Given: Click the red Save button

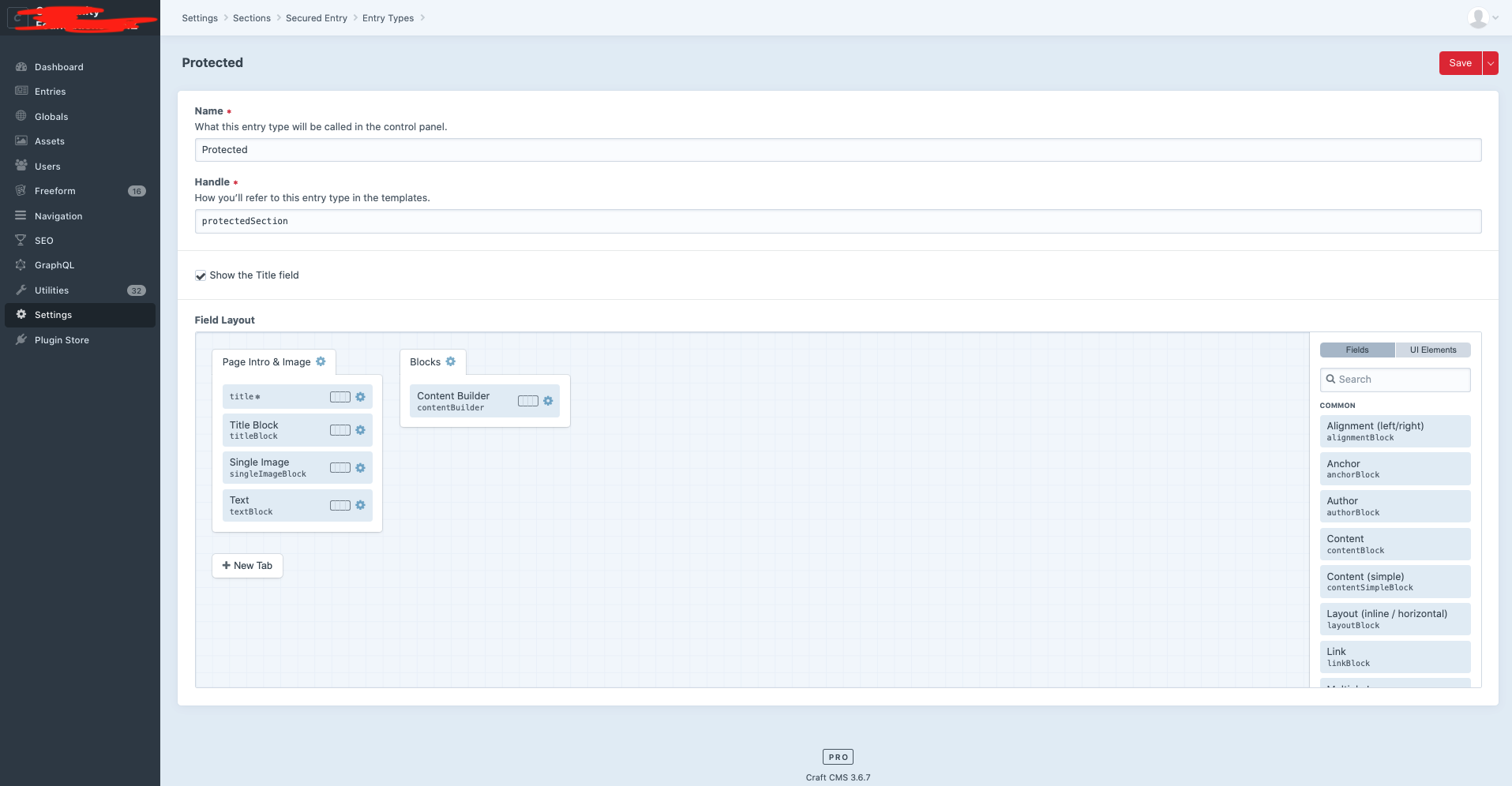Looking at the screenshot, I should coord(1460,63).
